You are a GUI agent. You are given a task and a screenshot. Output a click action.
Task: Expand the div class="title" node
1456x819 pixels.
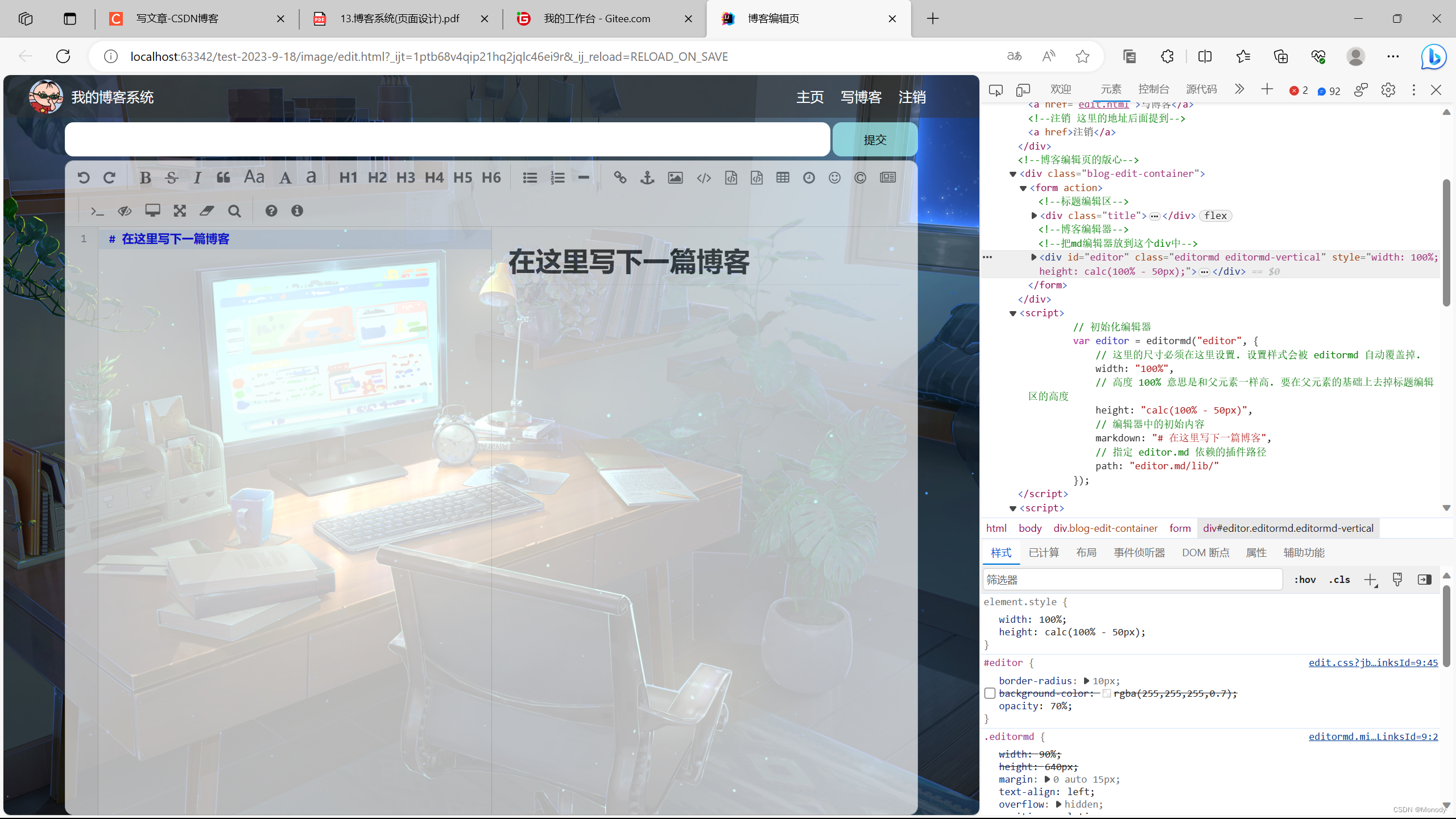point(1034,216)
